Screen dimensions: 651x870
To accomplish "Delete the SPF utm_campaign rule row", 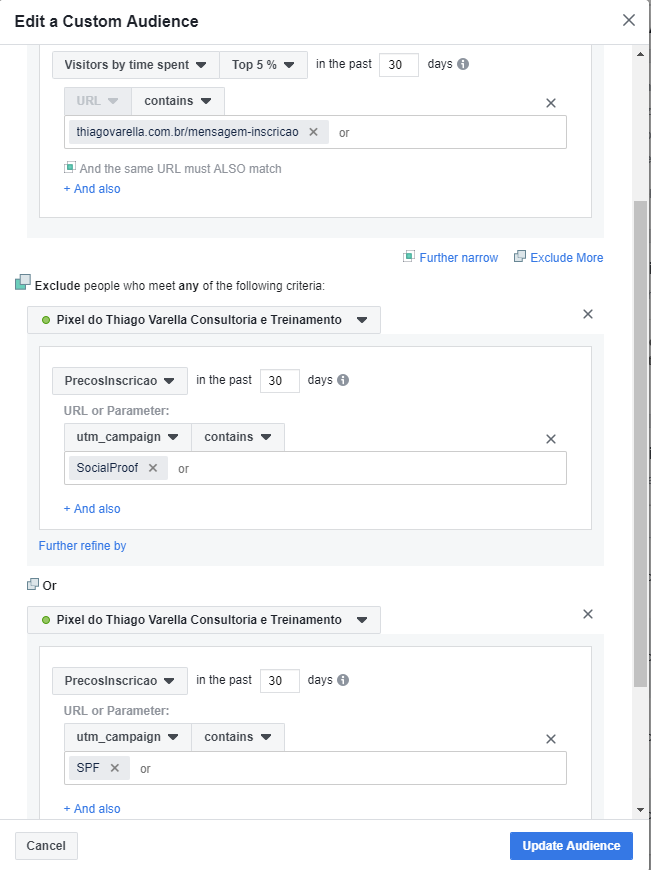I will pos(550,739).
